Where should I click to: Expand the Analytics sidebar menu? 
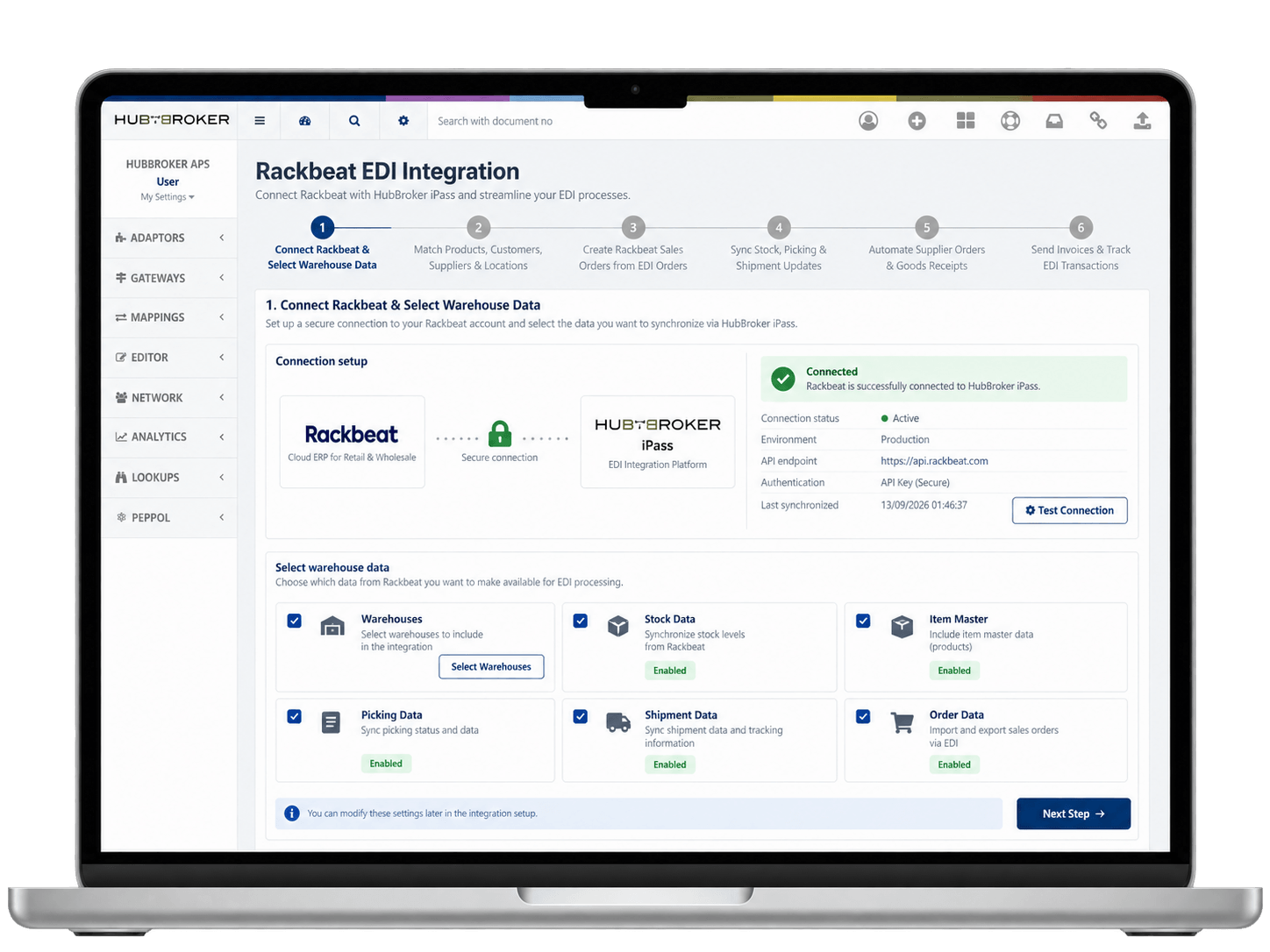coord(169,437)
